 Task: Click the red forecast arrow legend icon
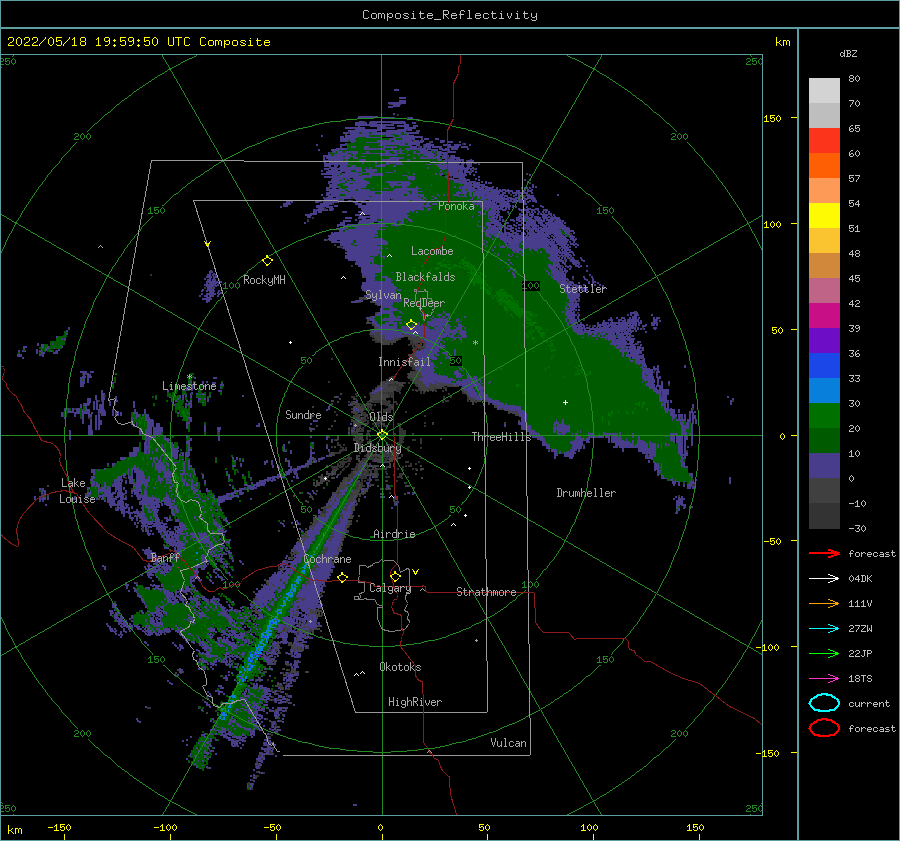(x=824, y=553)
